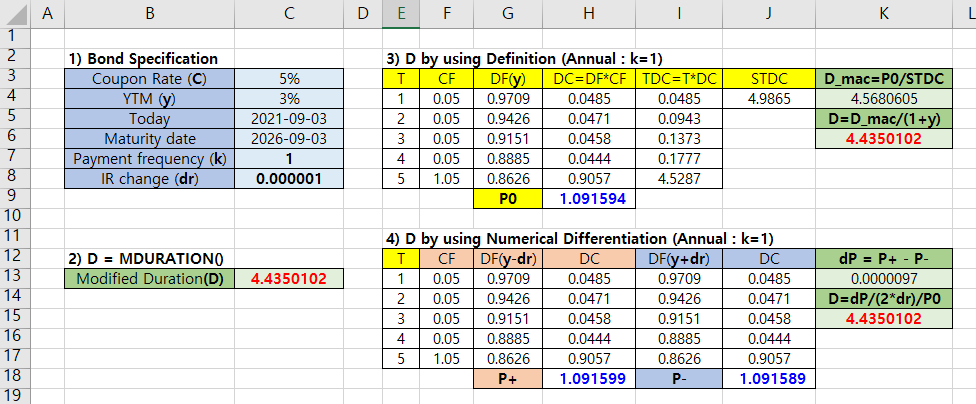Select the TDC=T*DC header cell
Viewport: 976px width, 404px height.
tap(679, 79)
